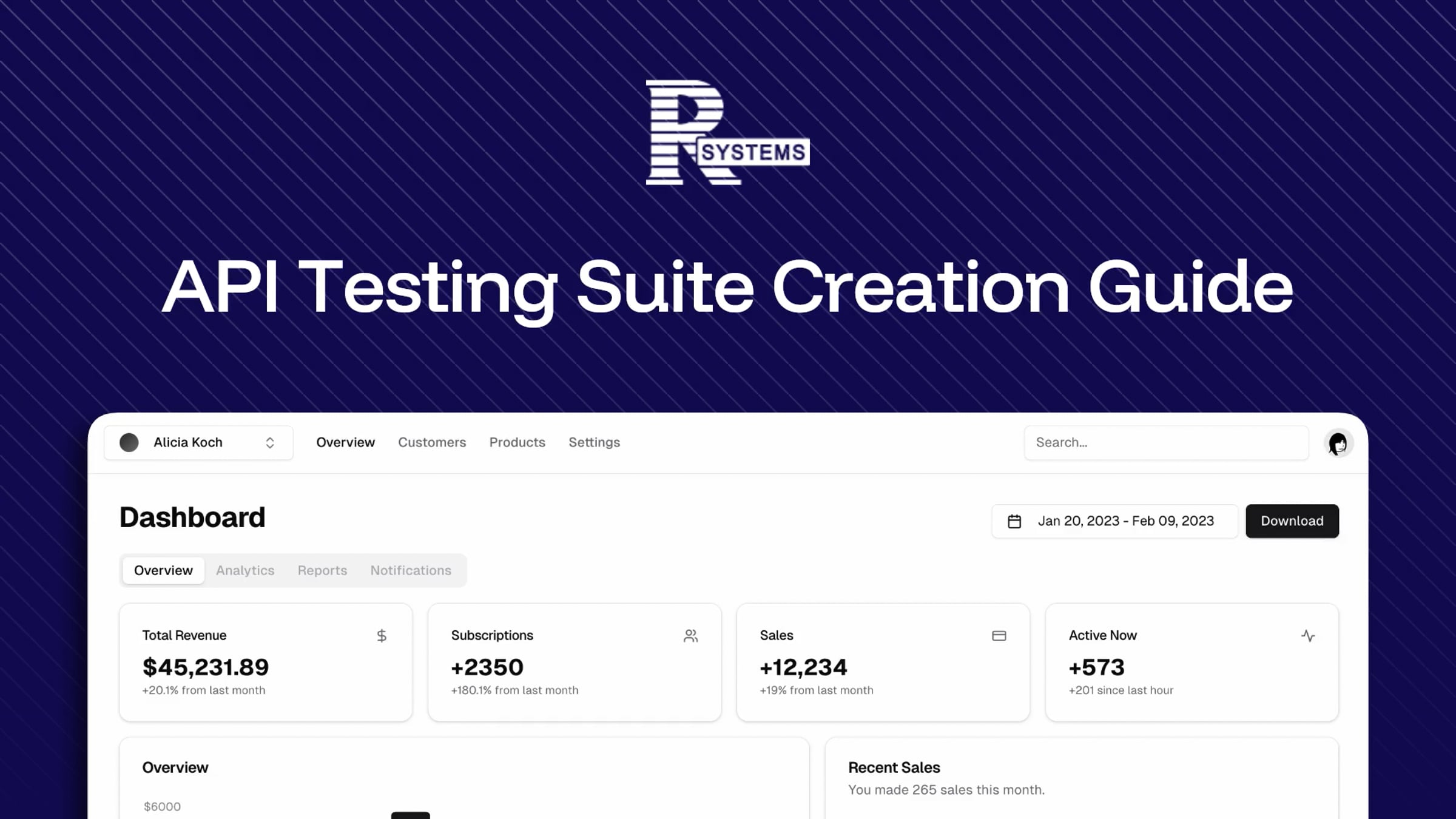Viewport: 1456px width, 819px height.
Task: Click the Download button
Action: click(1292, 521)
